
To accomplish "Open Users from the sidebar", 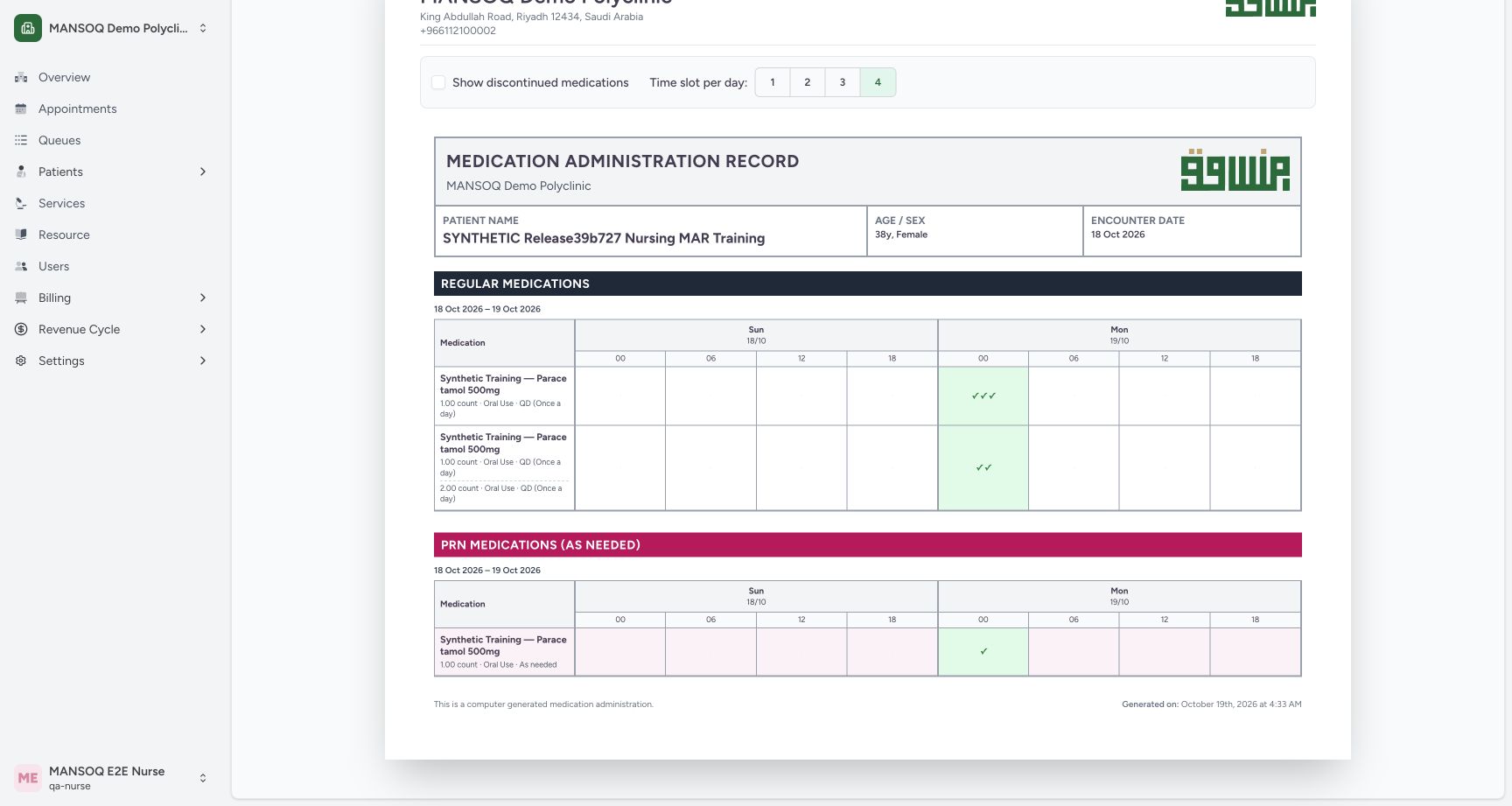I will pyautogui.click(x=53, y=266).
